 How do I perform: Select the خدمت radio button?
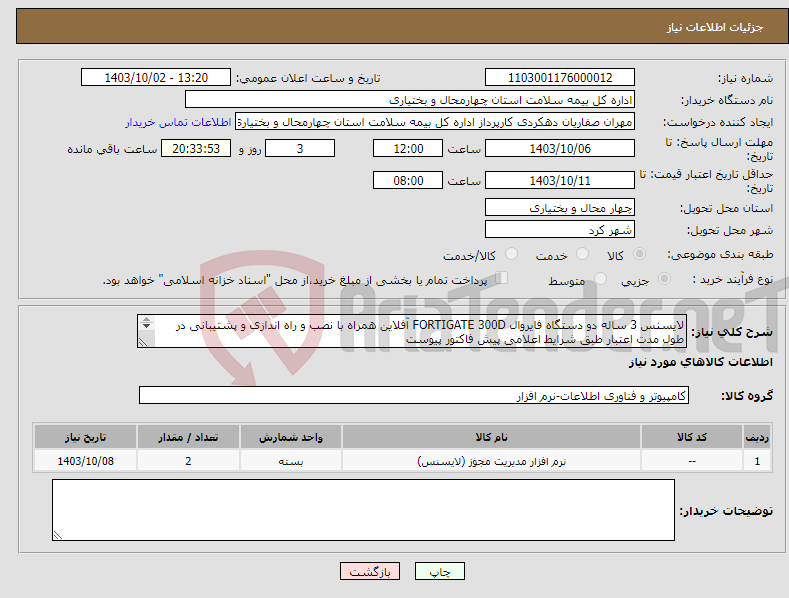582,254
